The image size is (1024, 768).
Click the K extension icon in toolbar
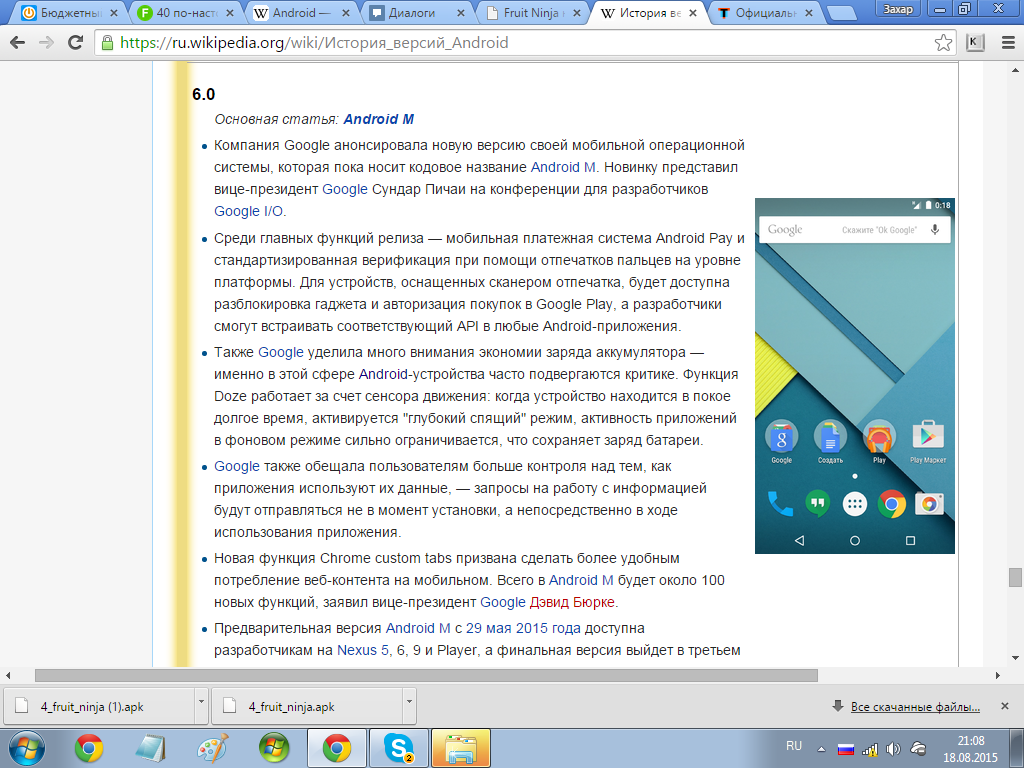pyautogui.click(x=975, y=43)
